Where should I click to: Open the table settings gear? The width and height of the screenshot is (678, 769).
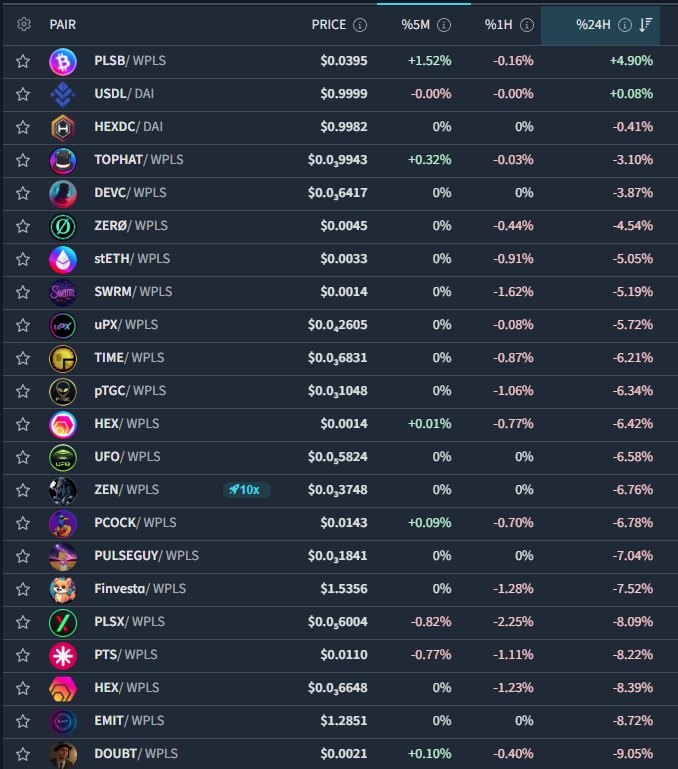coord(24,24)
